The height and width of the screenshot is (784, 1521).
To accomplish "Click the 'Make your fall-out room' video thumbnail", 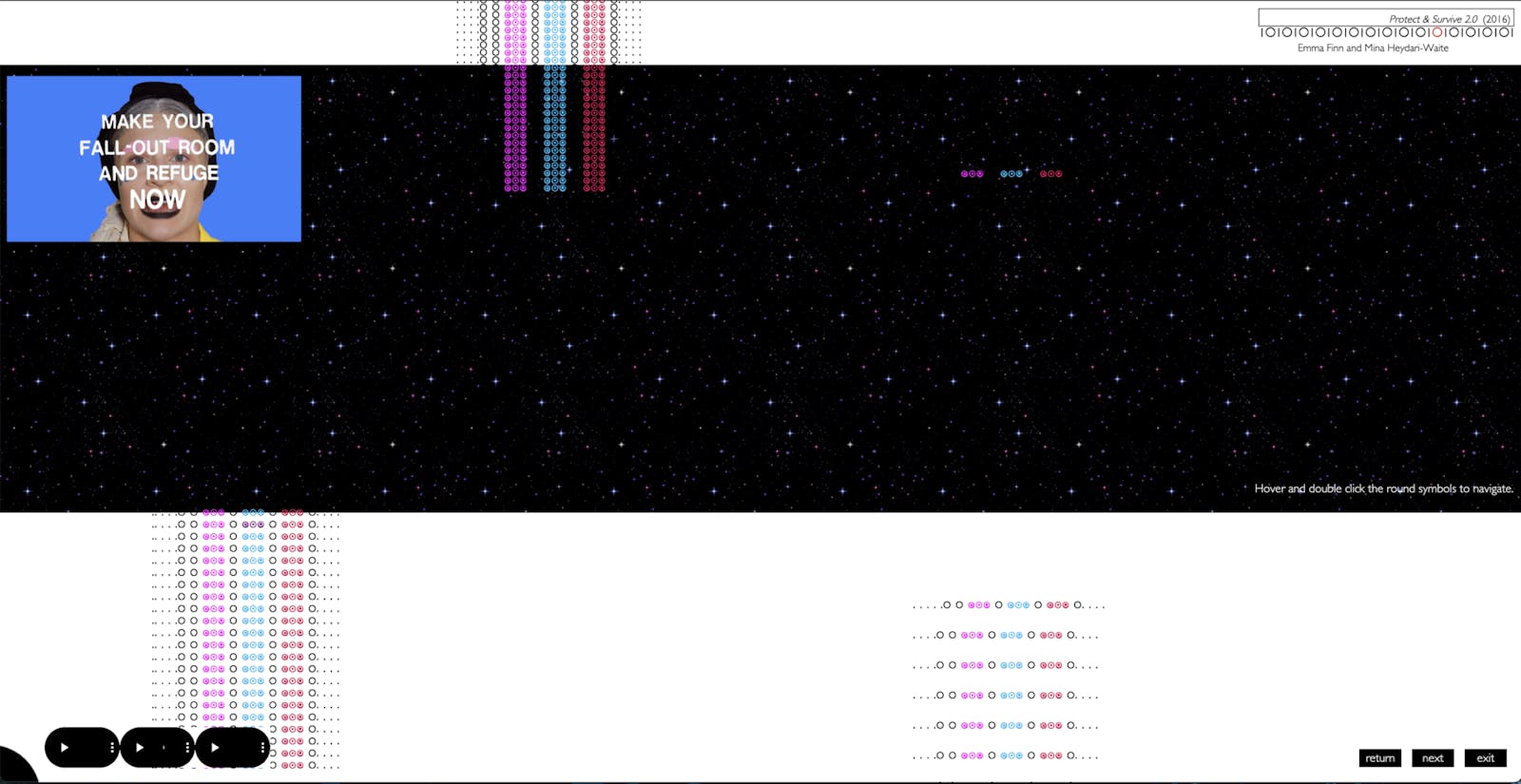I will point(154,159).
